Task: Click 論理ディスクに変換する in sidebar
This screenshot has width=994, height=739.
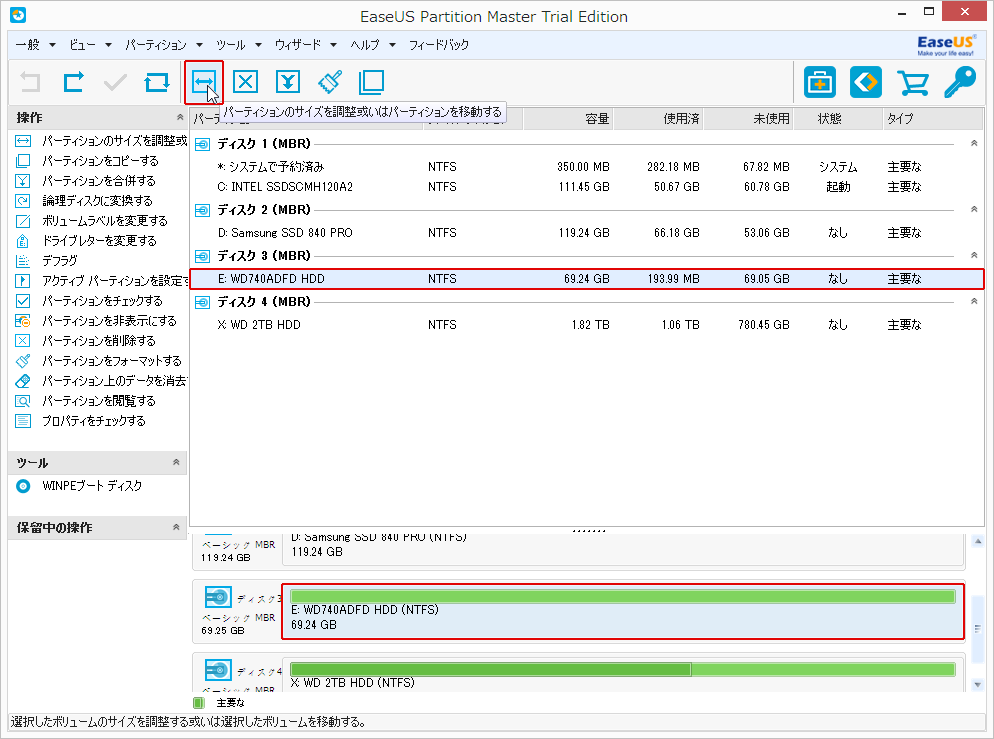Action: tap(98, 201)
